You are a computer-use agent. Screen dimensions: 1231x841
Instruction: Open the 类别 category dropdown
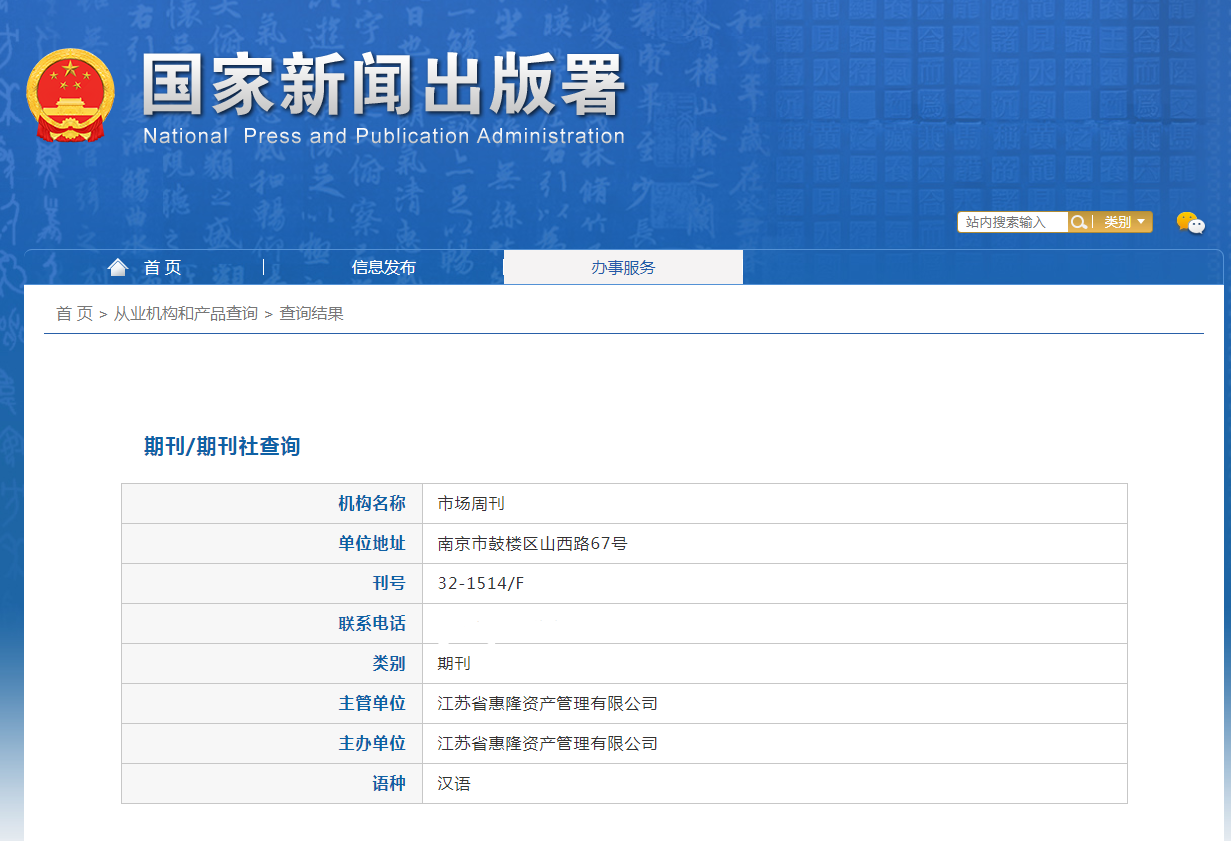click(x=1124, y=222)
